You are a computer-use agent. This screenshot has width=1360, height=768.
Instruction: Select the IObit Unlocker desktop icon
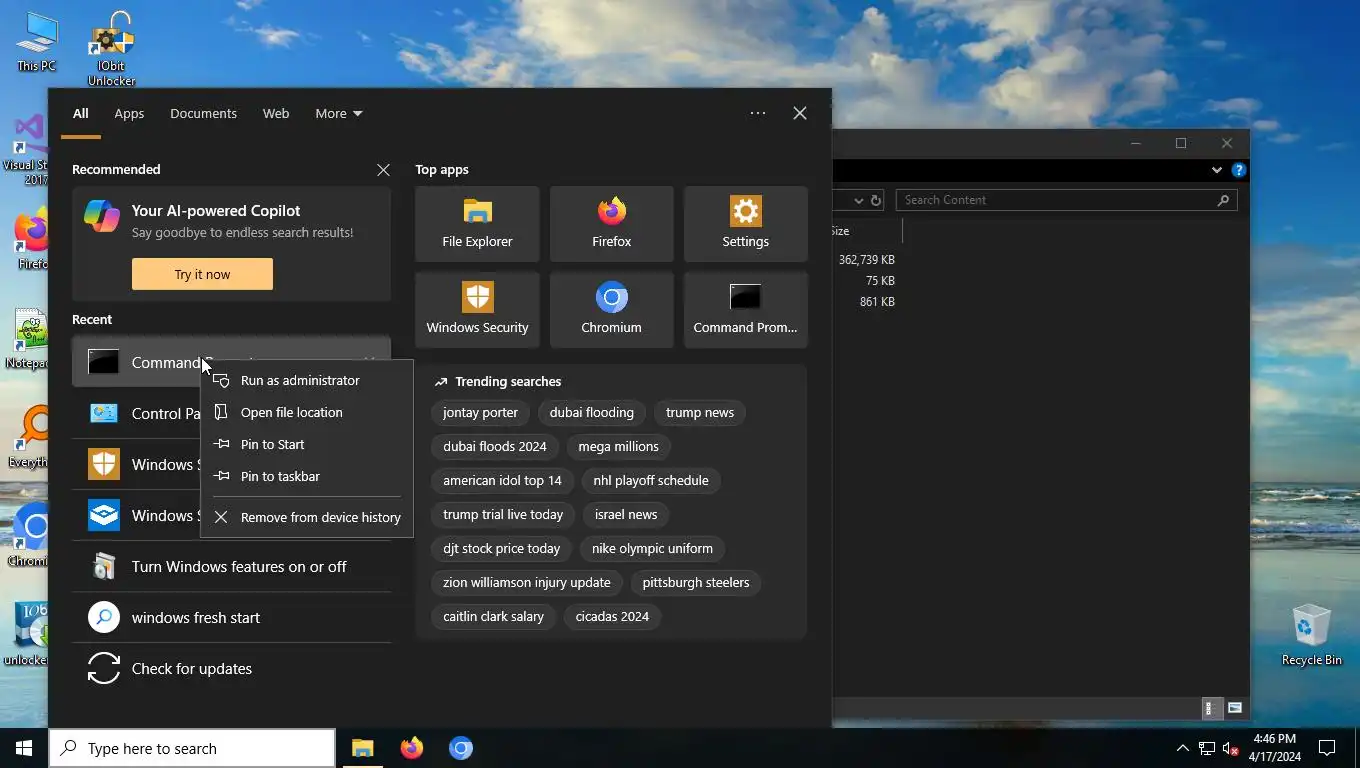tap(111, 48)
